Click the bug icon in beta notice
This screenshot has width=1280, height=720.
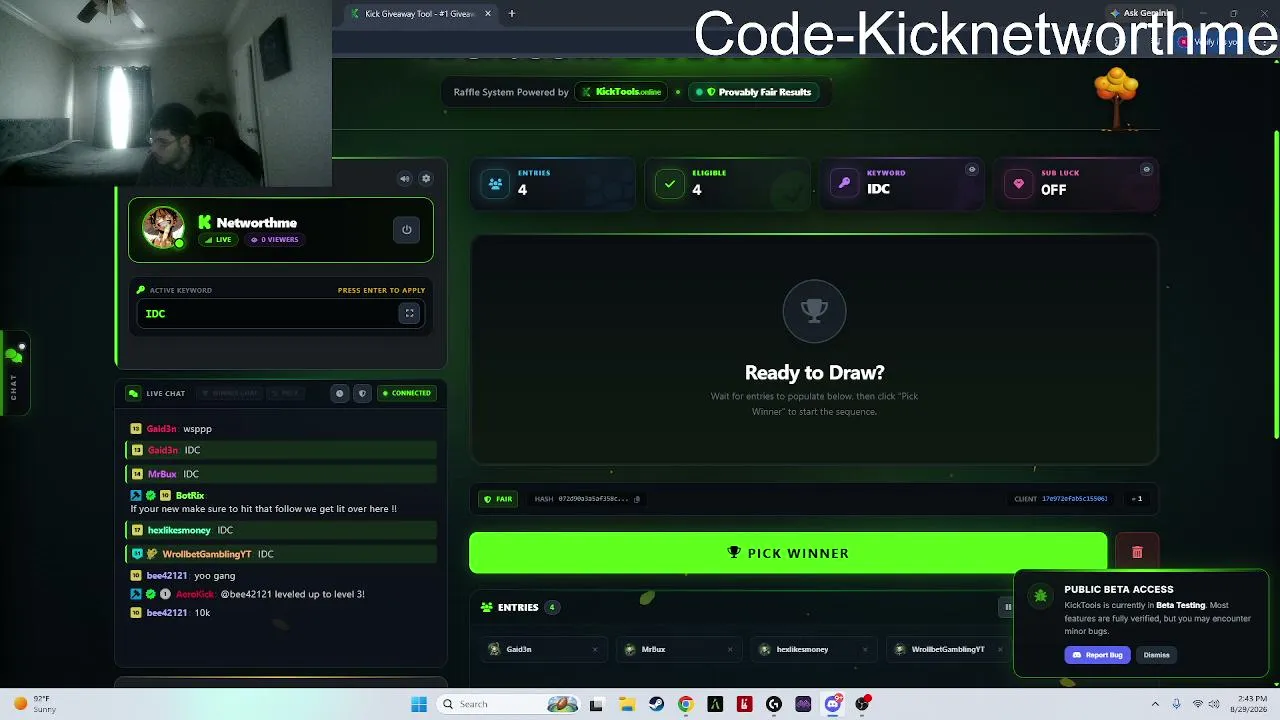[x=1041, y=597]
